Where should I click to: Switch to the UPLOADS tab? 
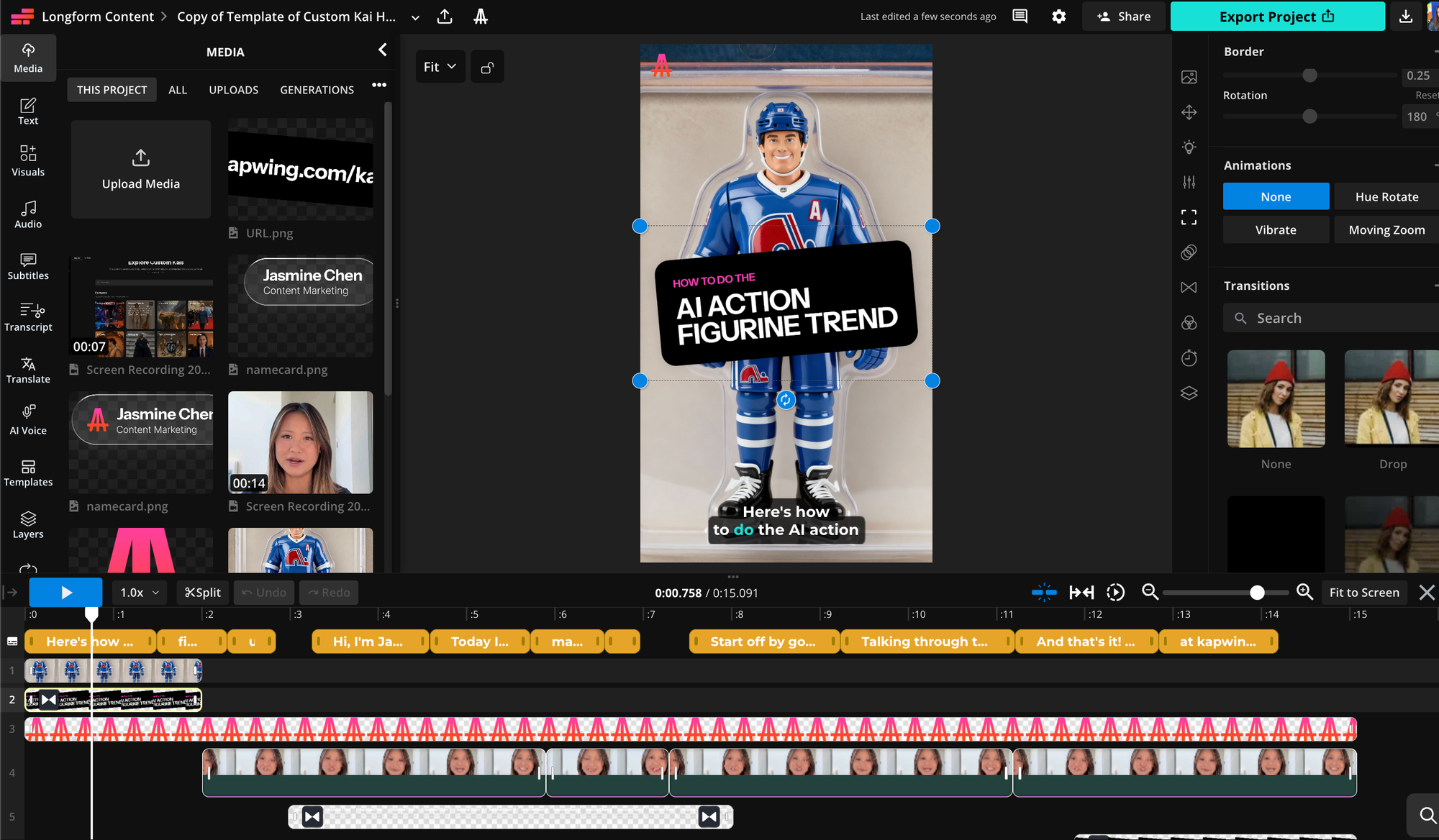pos(233,90)
